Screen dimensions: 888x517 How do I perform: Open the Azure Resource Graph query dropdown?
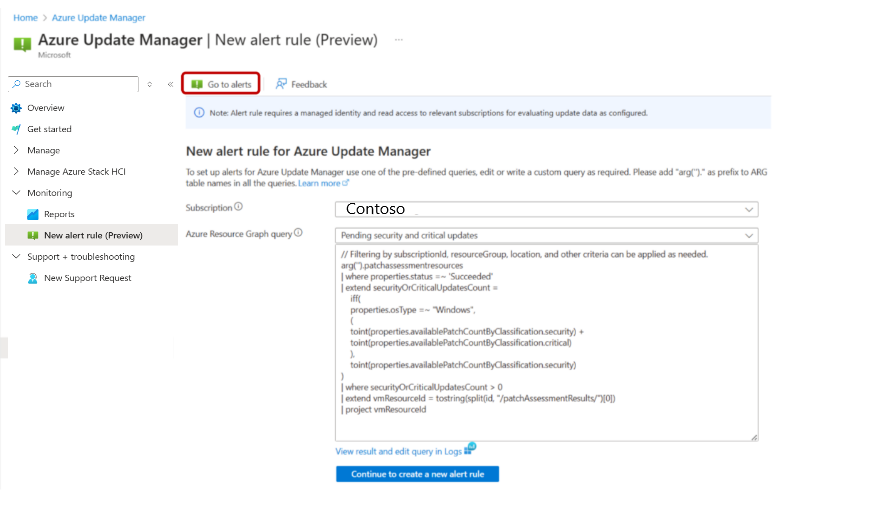coord(547,235)
